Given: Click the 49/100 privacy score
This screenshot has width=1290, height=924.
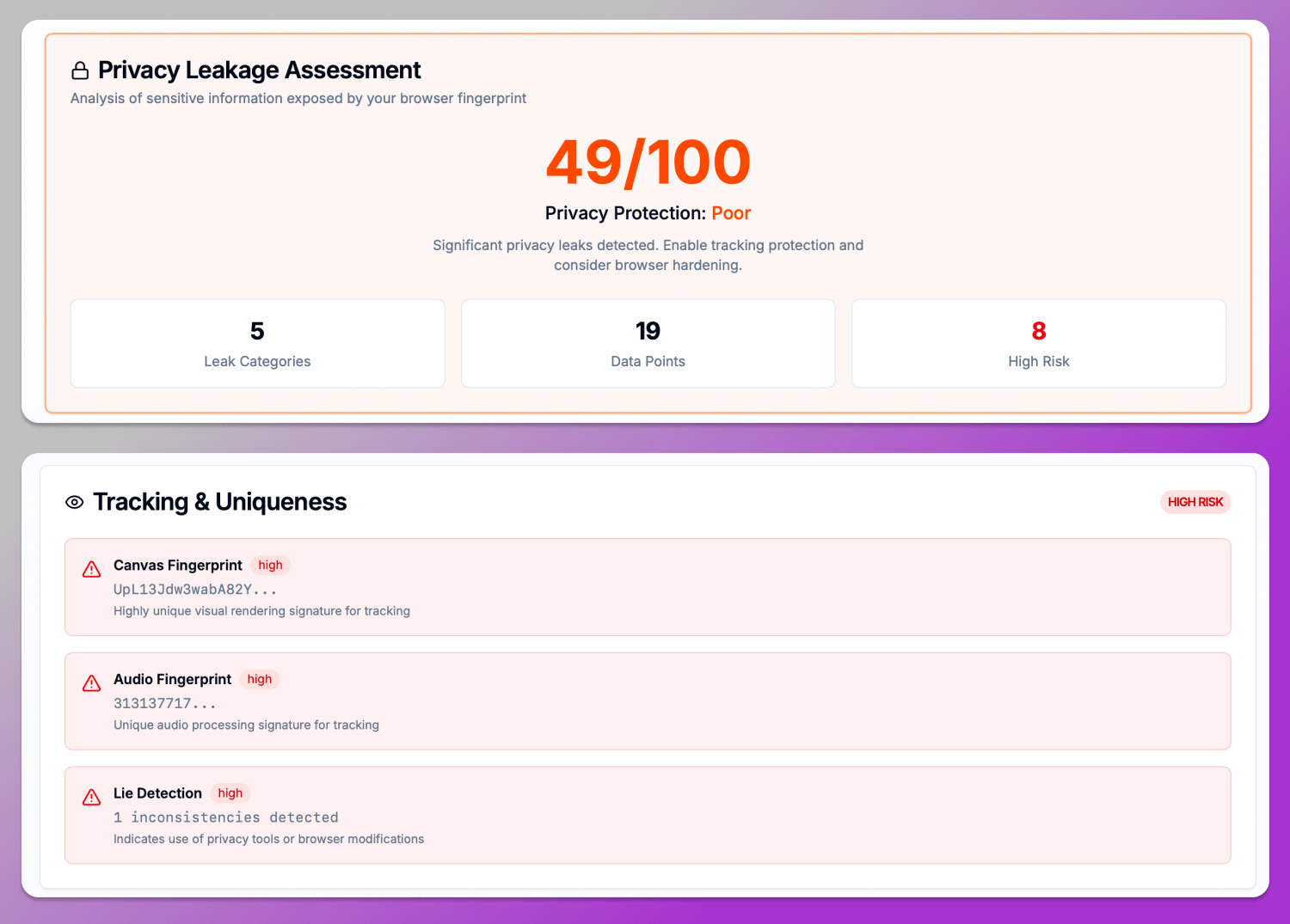Looking at the screenshot, I should (648, 162).
